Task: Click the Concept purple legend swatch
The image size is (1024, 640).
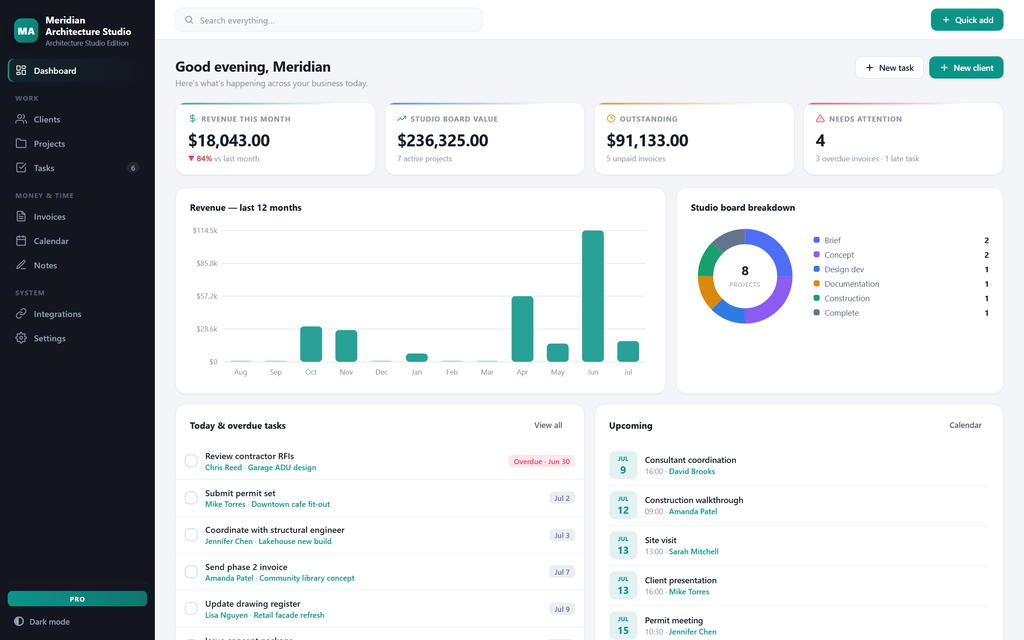Action: pos(816,255)
